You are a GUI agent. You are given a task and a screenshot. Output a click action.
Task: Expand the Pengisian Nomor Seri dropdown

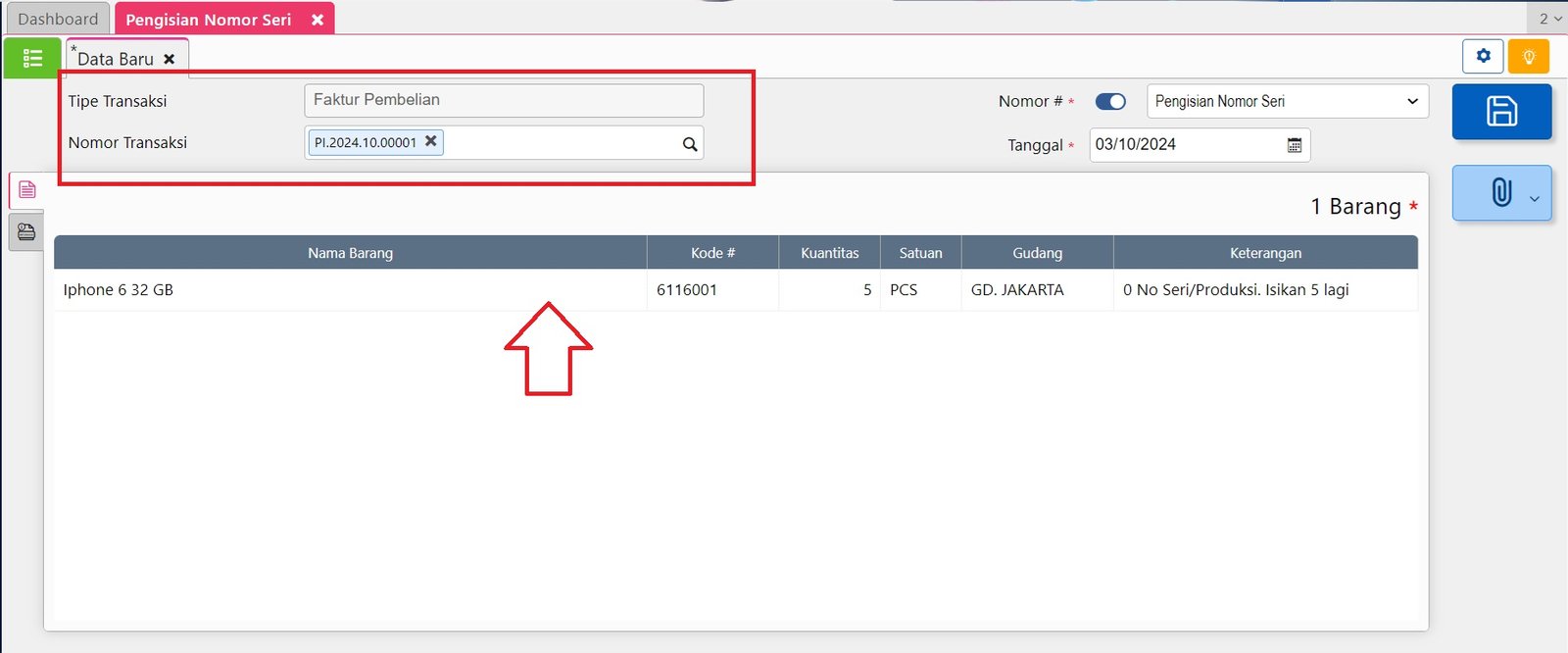pyautogui.click(x=1287, y=102)
